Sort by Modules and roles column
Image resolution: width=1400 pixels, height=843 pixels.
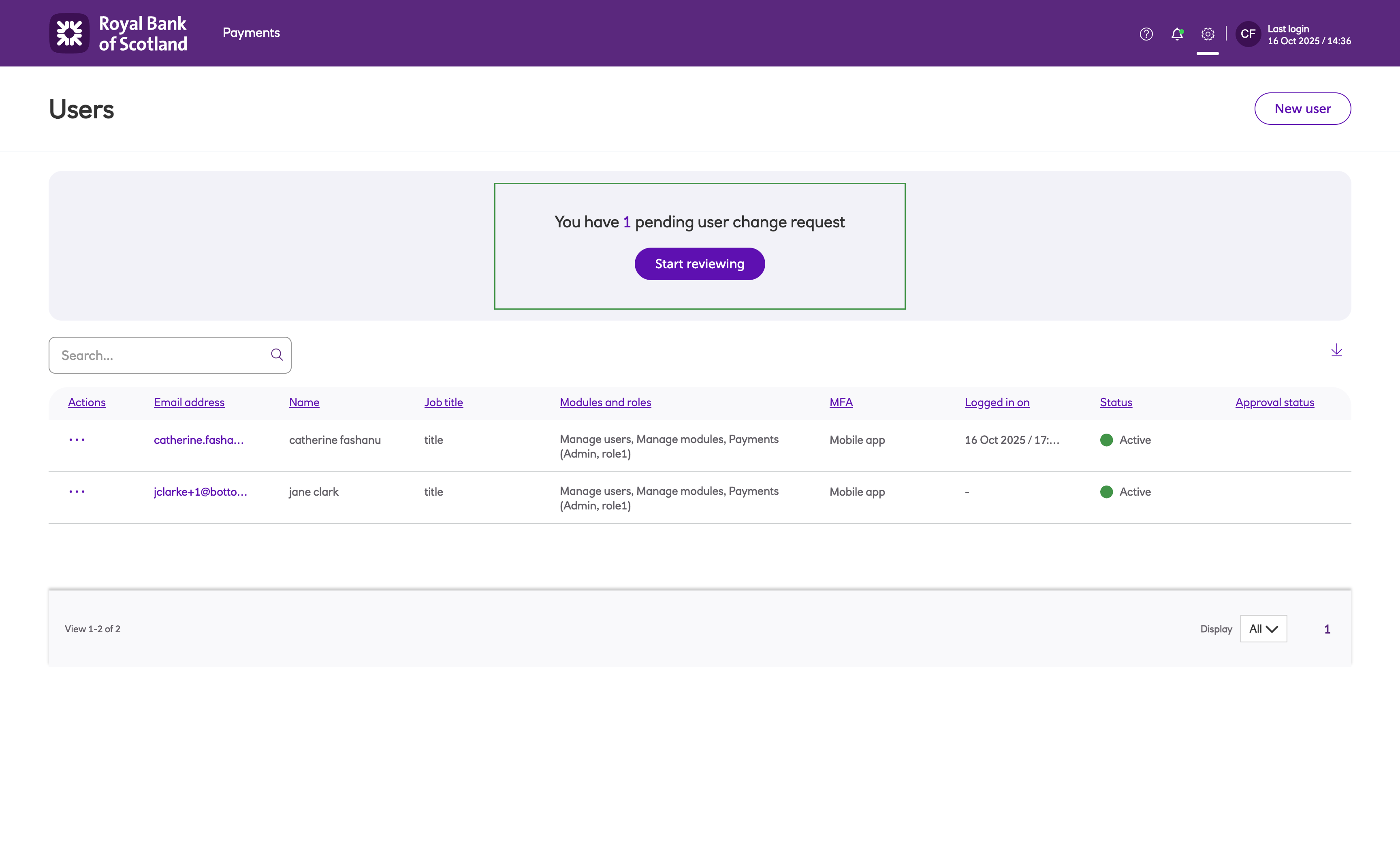[x=605, y=402]
